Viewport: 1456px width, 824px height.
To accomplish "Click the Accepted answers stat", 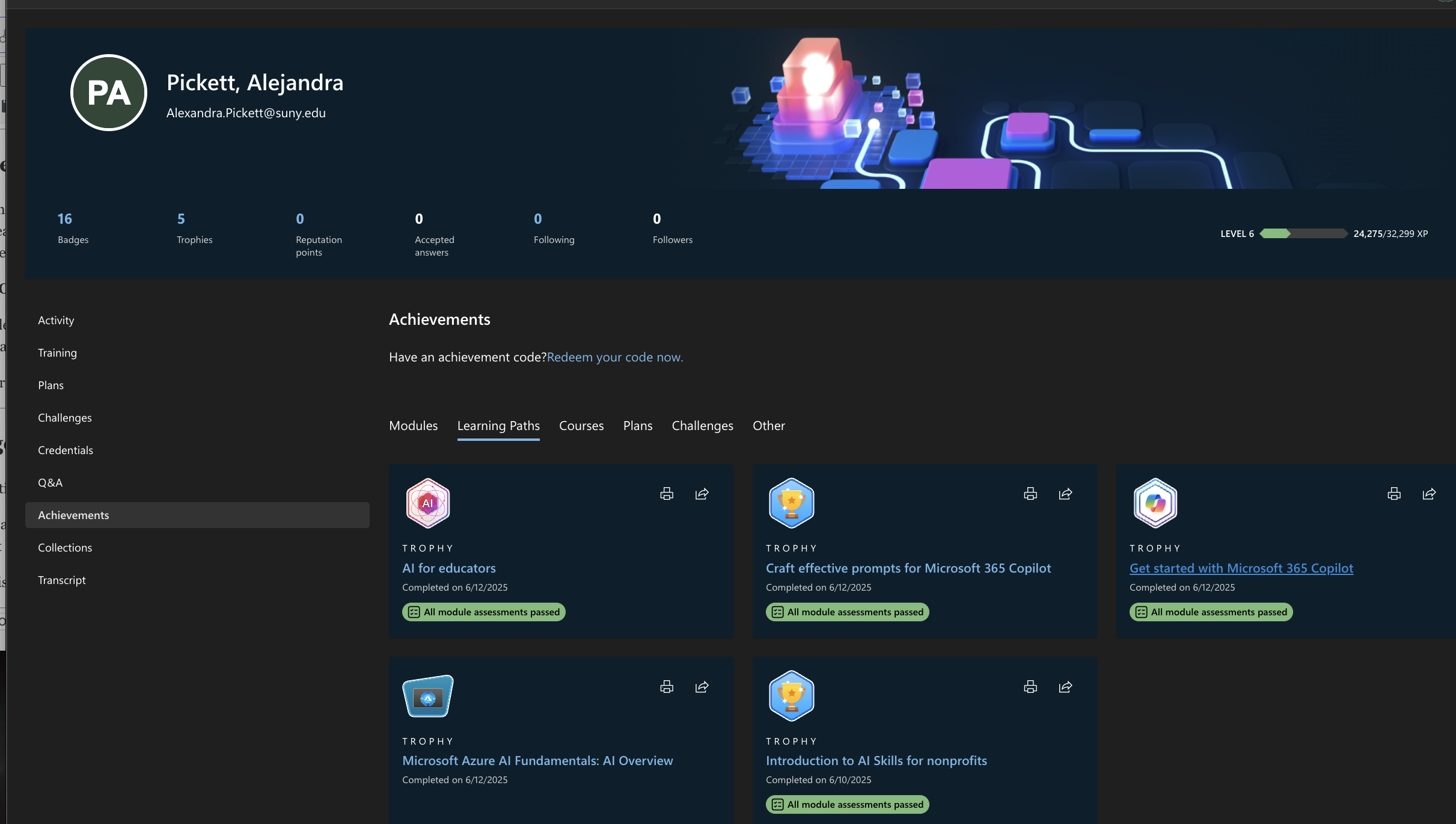I will pos(435,235).
